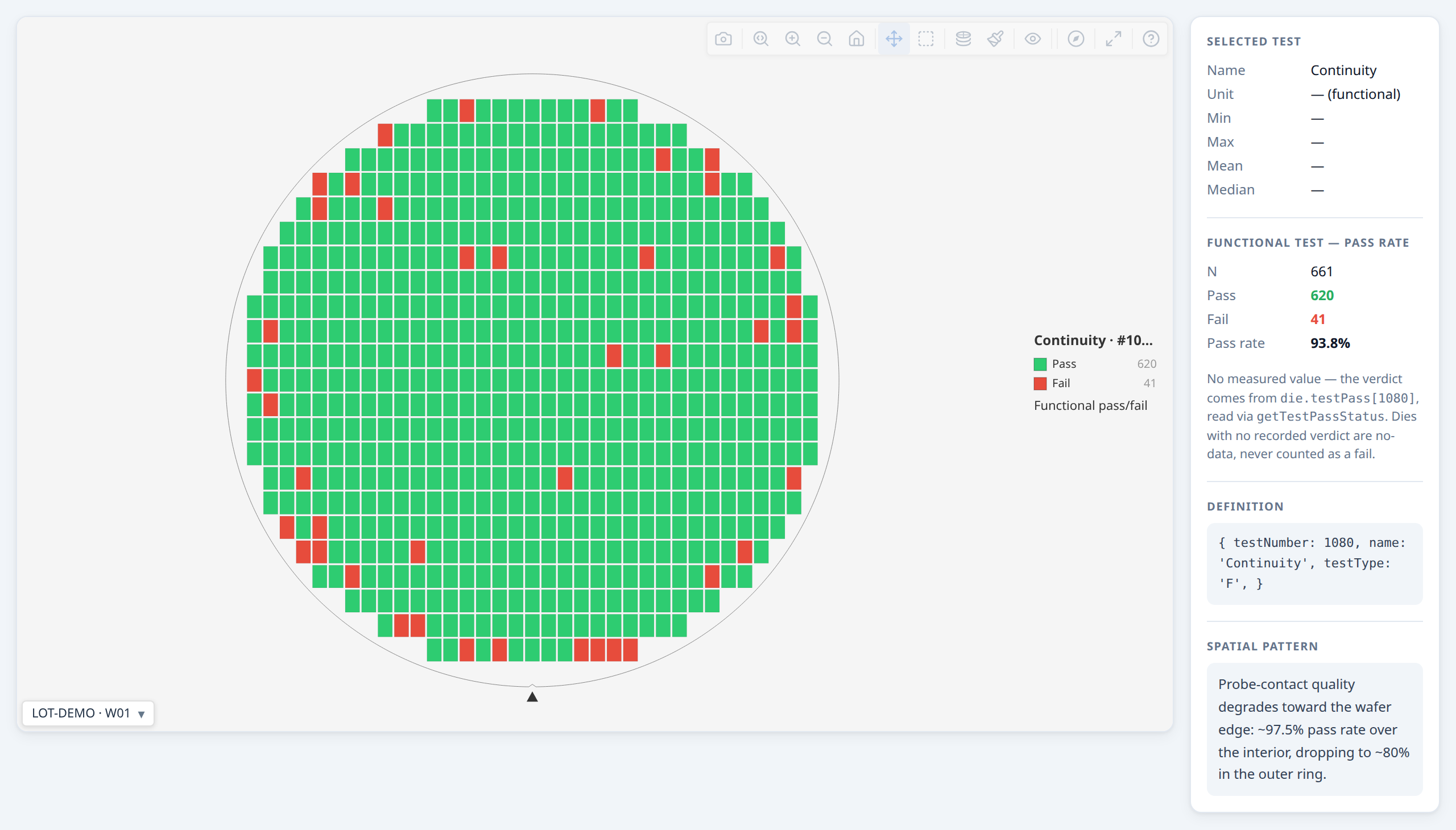The image size is (1456, 830).
Task: Click the testNumber 1080 definition code block
Action: (1314, 563)
